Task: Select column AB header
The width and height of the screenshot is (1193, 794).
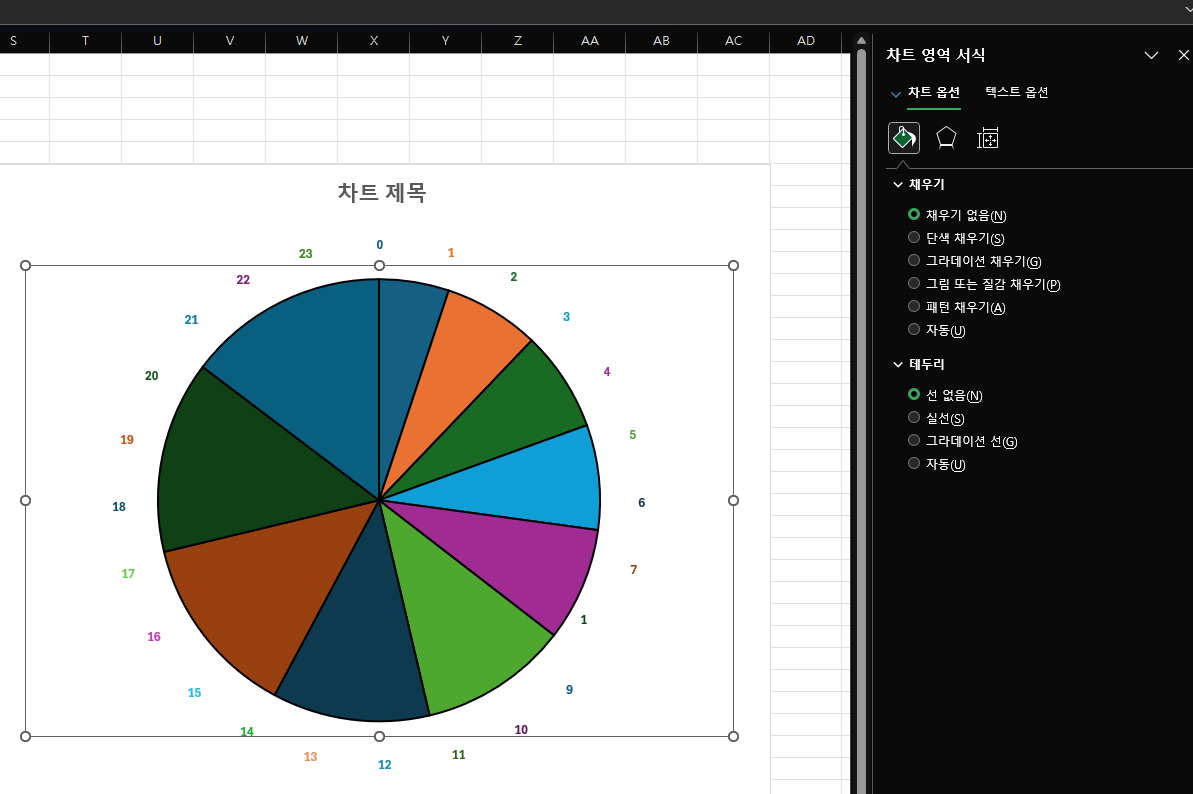Action: point(662,41)
